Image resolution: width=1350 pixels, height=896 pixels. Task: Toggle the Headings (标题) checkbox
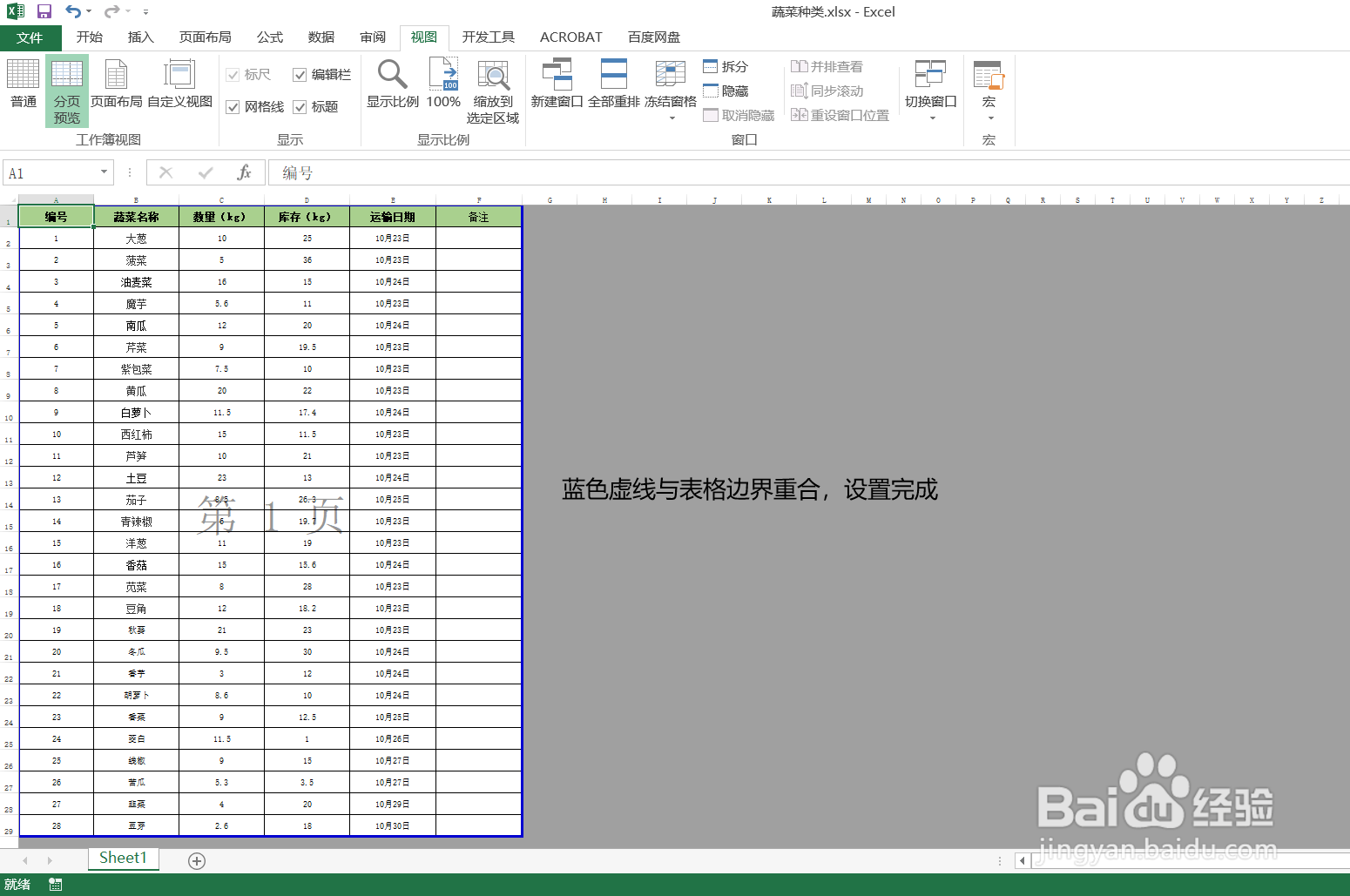coord(300,107)
